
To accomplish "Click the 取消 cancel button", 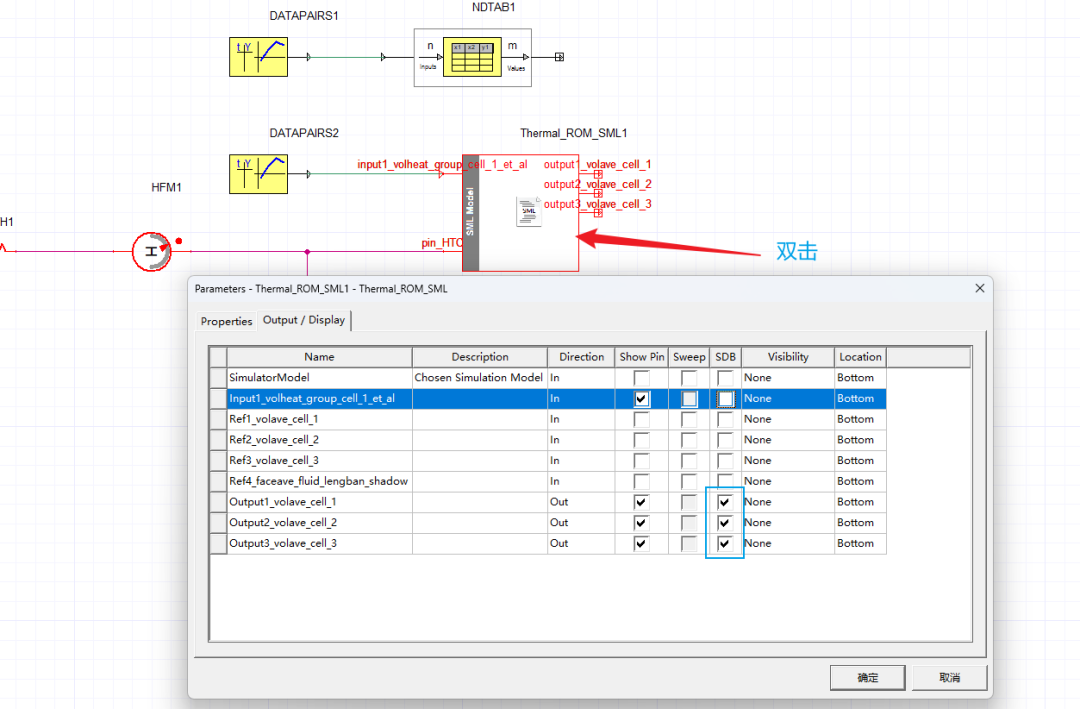I will tap(949, 678).
